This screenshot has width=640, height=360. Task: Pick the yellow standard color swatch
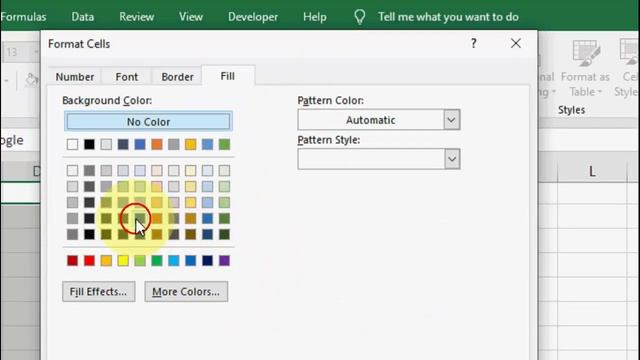click(x=123, y=260)
